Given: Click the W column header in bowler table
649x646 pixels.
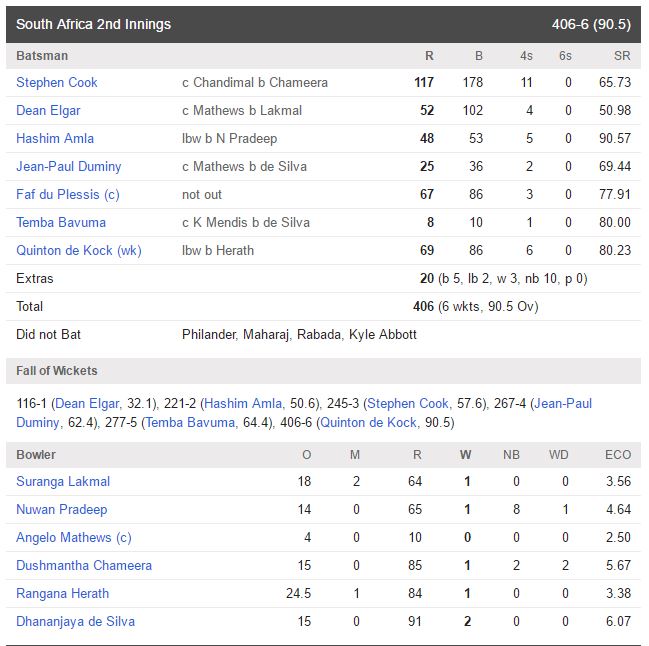Looking at the screenshot, I should click(466, 455).
